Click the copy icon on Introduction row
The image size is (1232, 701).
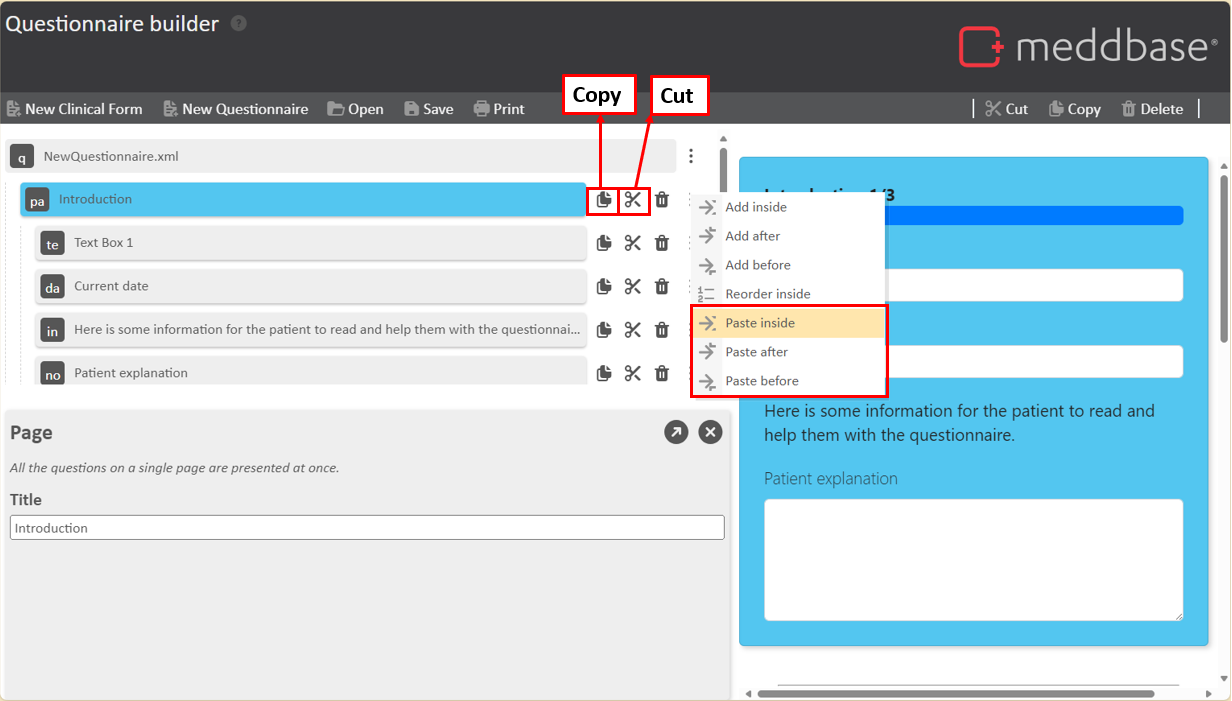603,200
